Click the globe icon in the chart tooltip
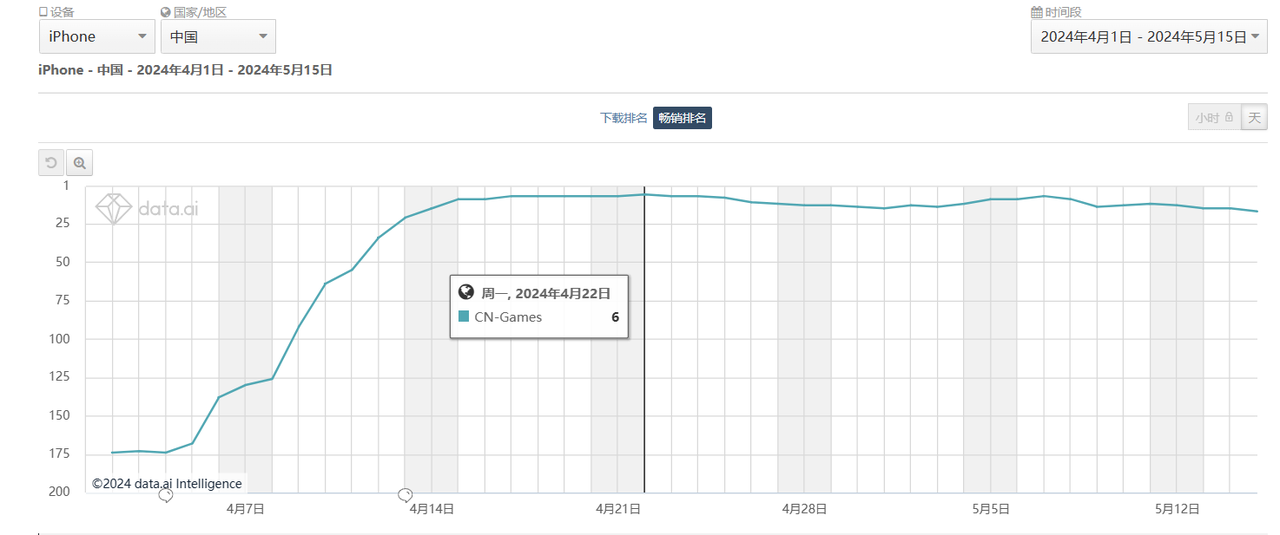This screenshot has height=535, width=1280. pos(465,292)
